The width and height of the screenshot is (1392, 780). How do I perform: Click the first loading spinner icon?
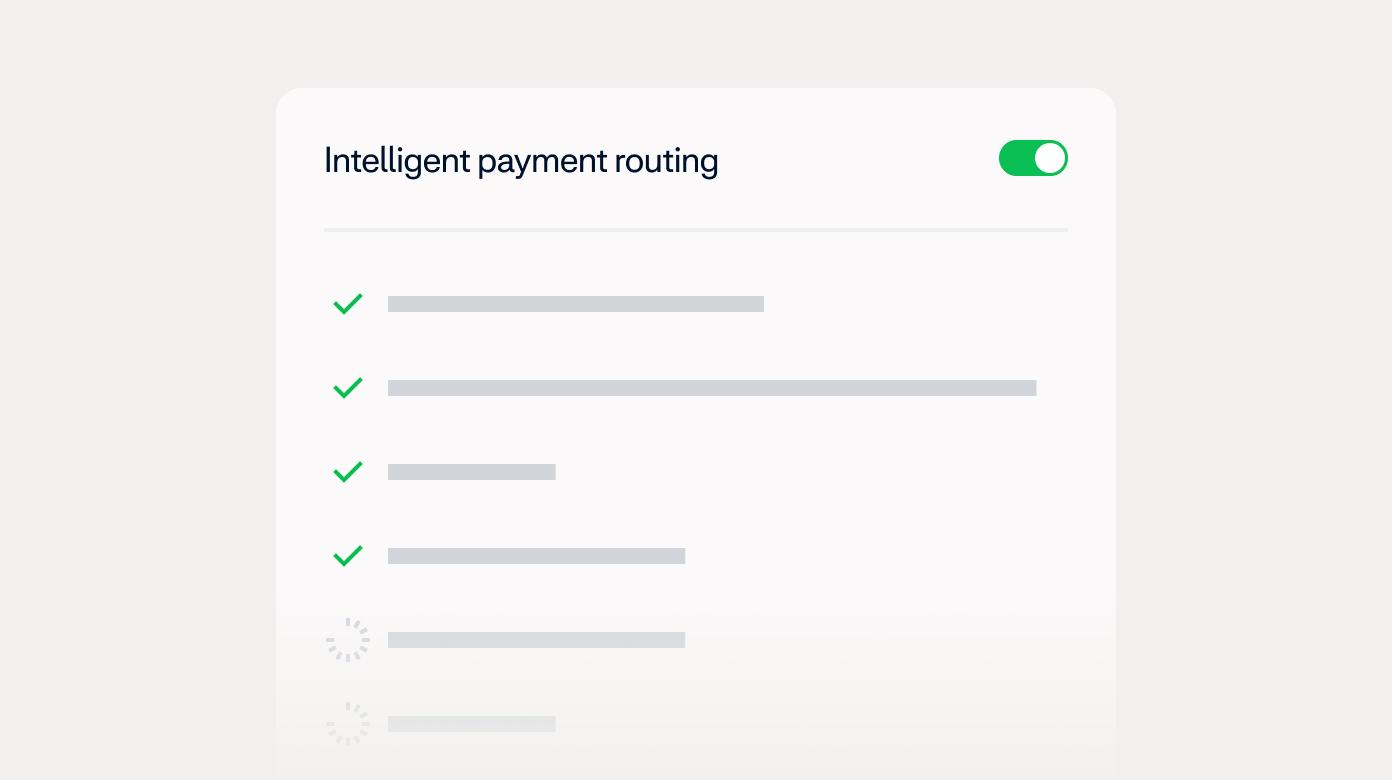pos(348,640)
